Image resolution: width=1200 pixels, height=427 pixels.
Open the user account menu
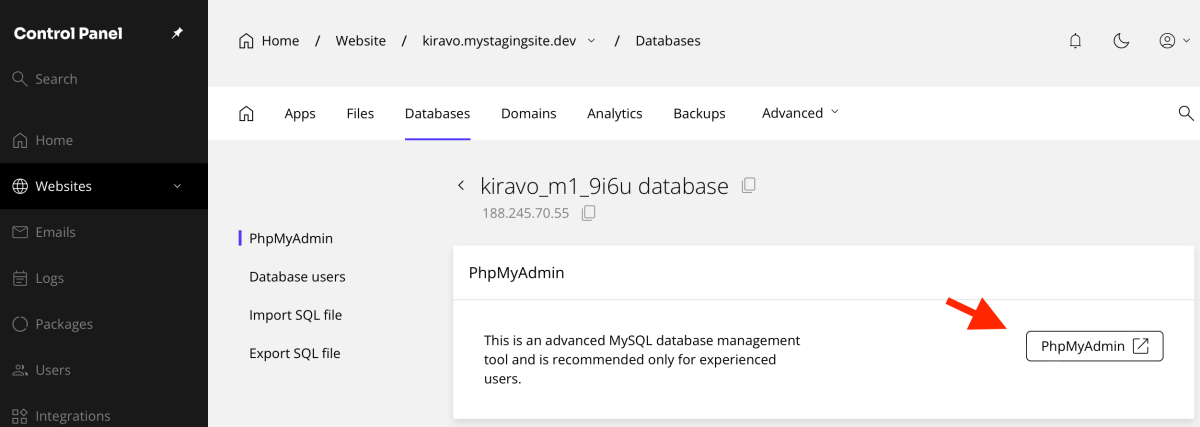[x=1174, y=41]
